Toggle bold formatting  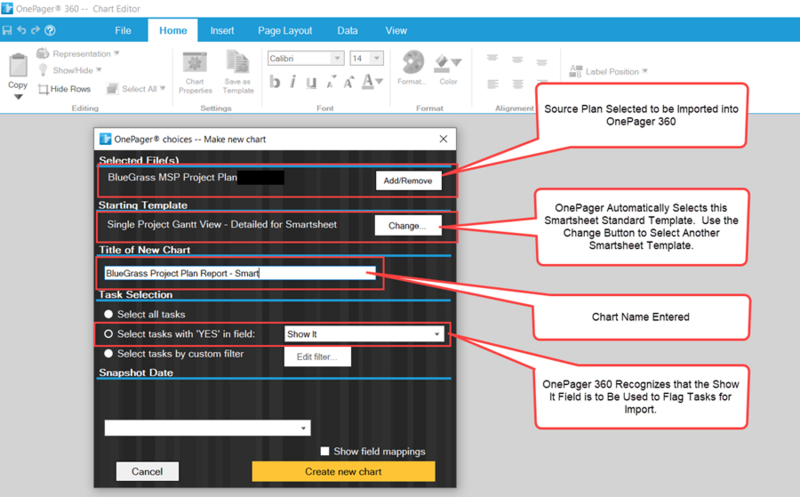(274, 81)
